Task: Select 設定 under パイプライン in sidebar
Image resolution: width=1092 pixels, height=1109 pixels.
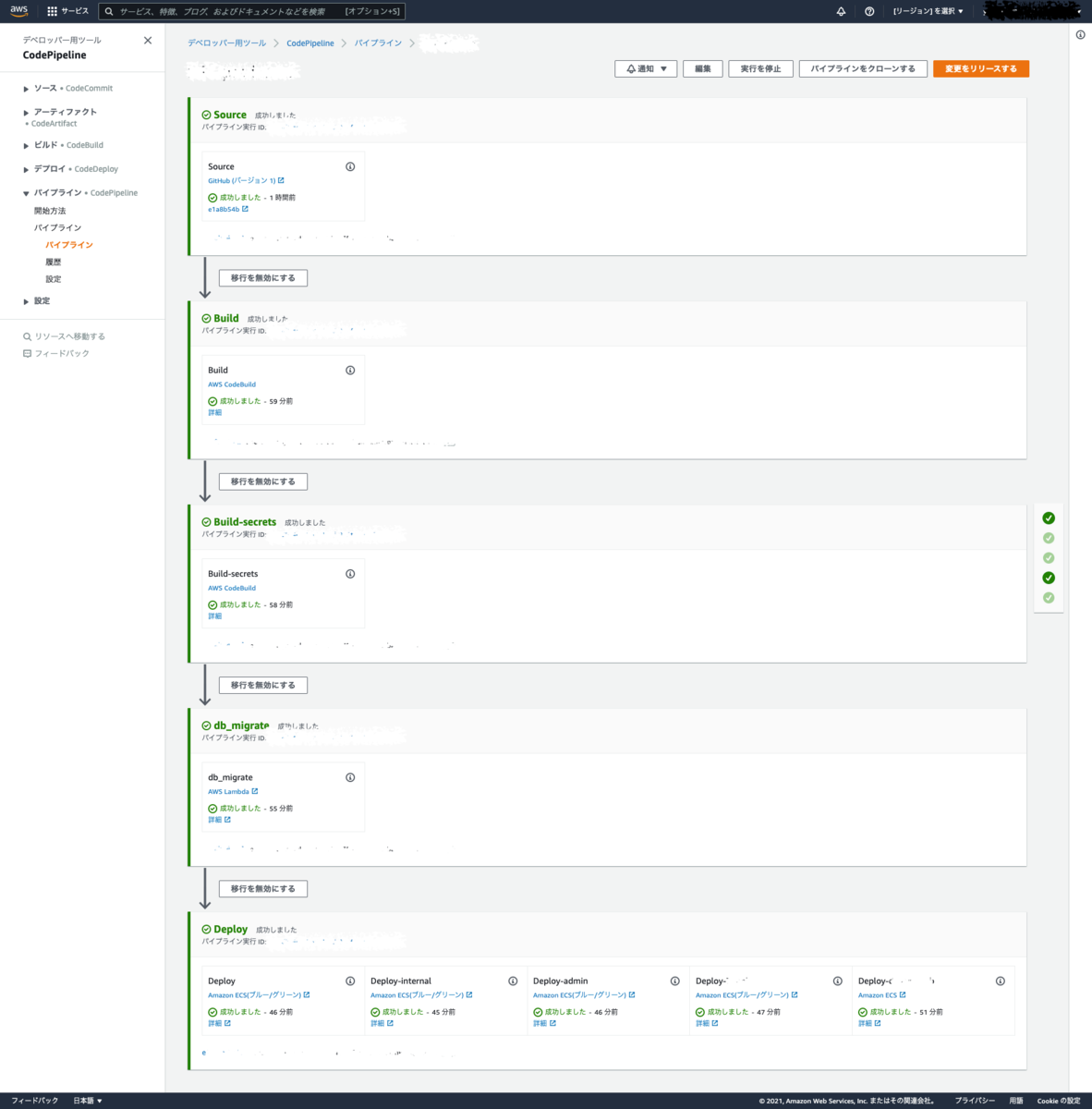Action: coord(54,279)
